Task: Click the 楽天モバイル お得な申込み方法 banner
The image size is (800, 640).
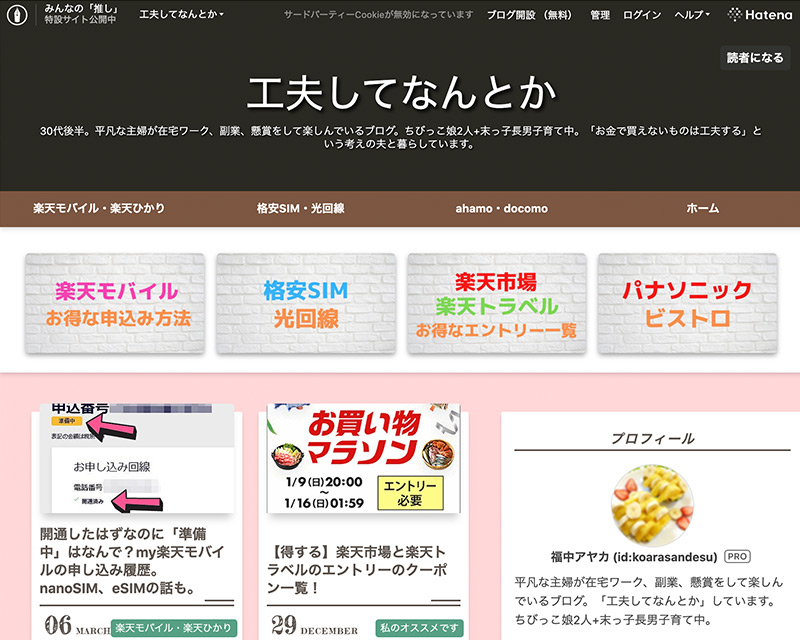Action: point(115,304)
